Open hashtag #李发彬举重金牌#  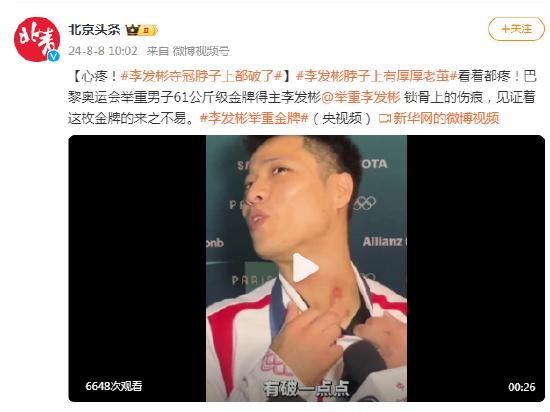tap(254, 119)
